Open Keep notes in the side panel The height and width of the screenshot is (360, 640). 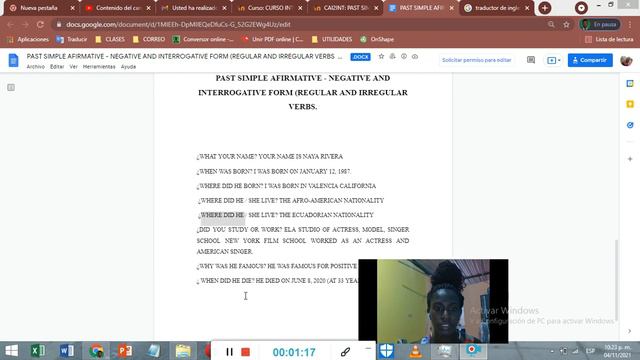(x=630, y=104)
